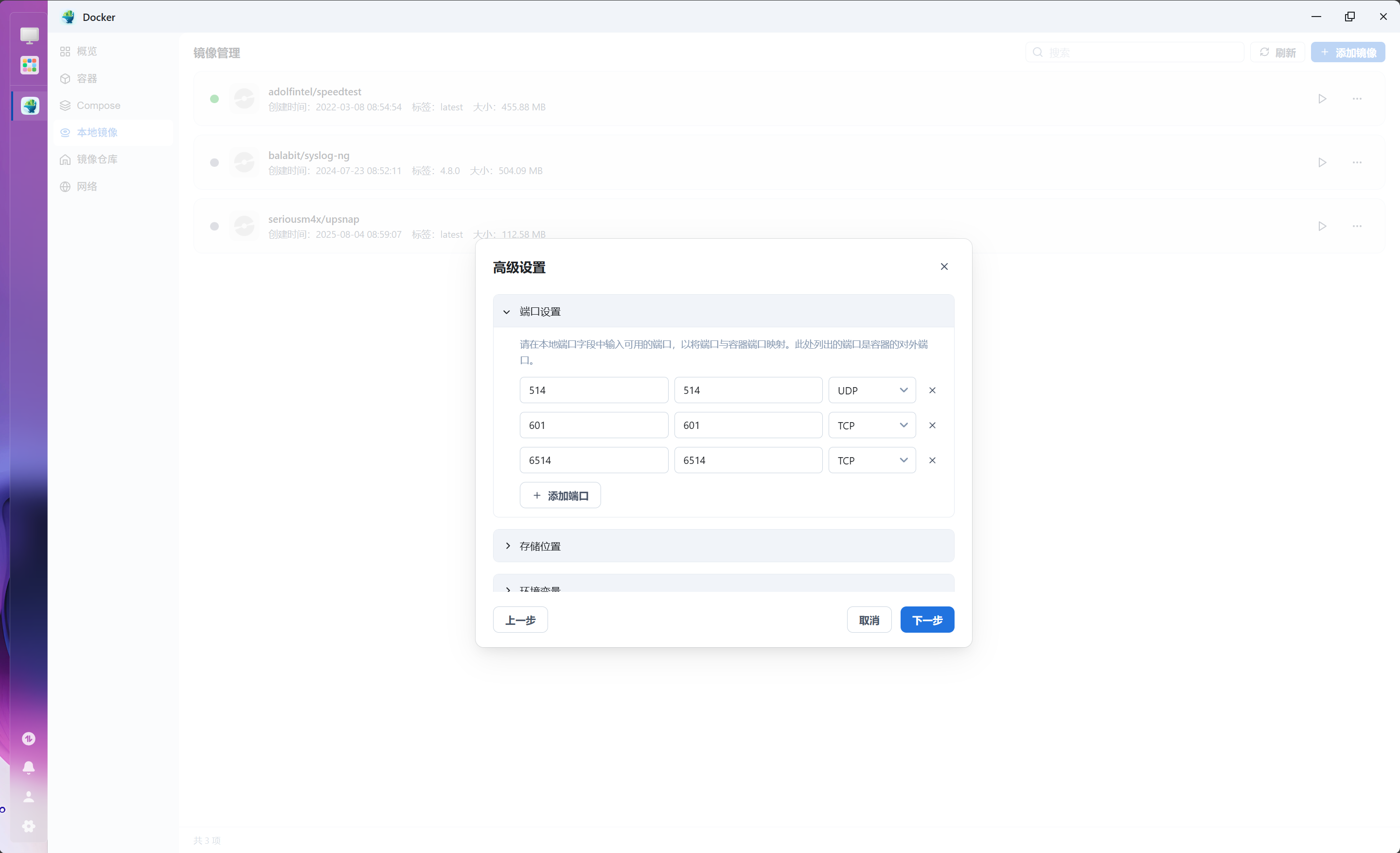
Task: Click the local port field containing 6514
Action: point(593,461)
